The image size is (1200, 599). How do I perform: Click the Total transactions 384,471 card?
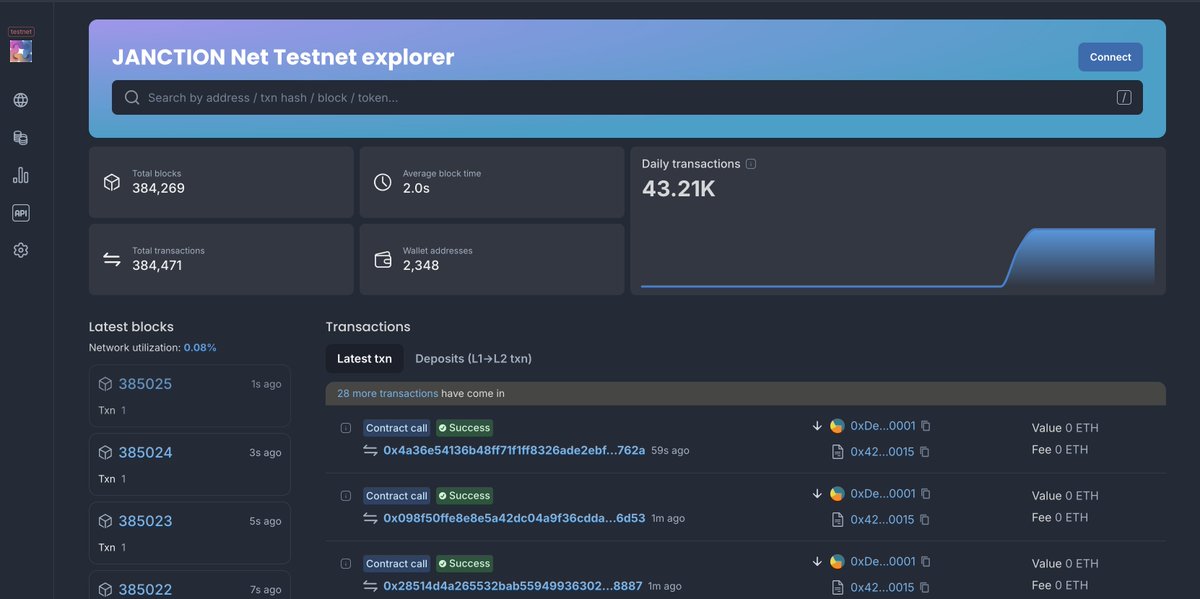pos(221,259)
